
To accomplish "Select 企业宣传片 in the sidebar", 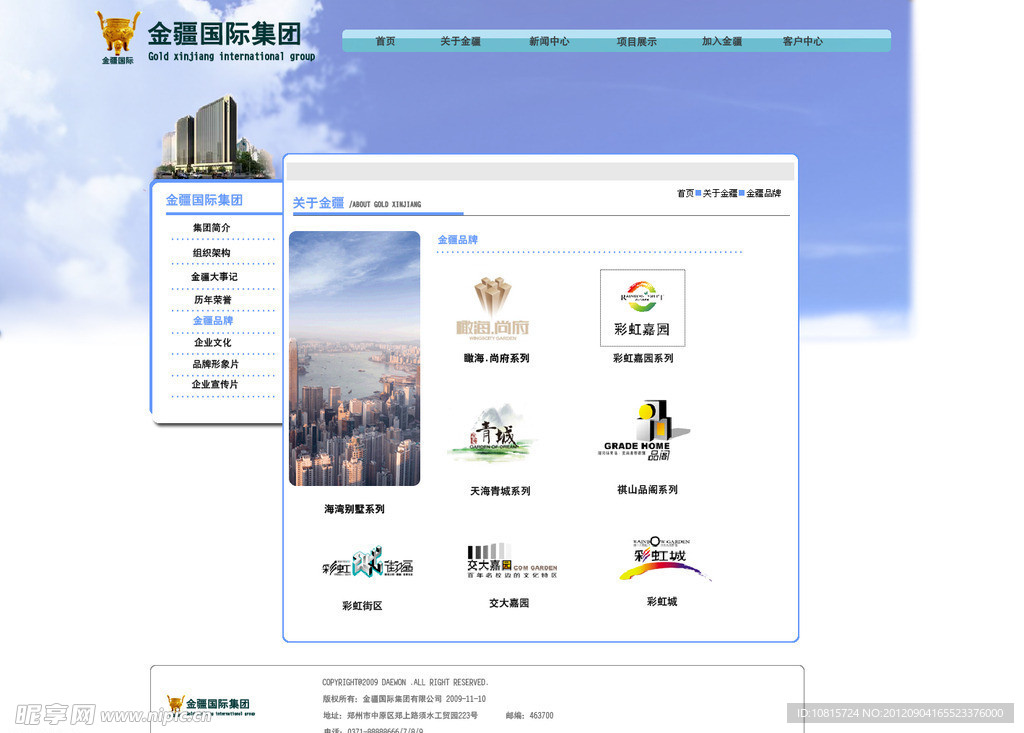I will point(215,384).
